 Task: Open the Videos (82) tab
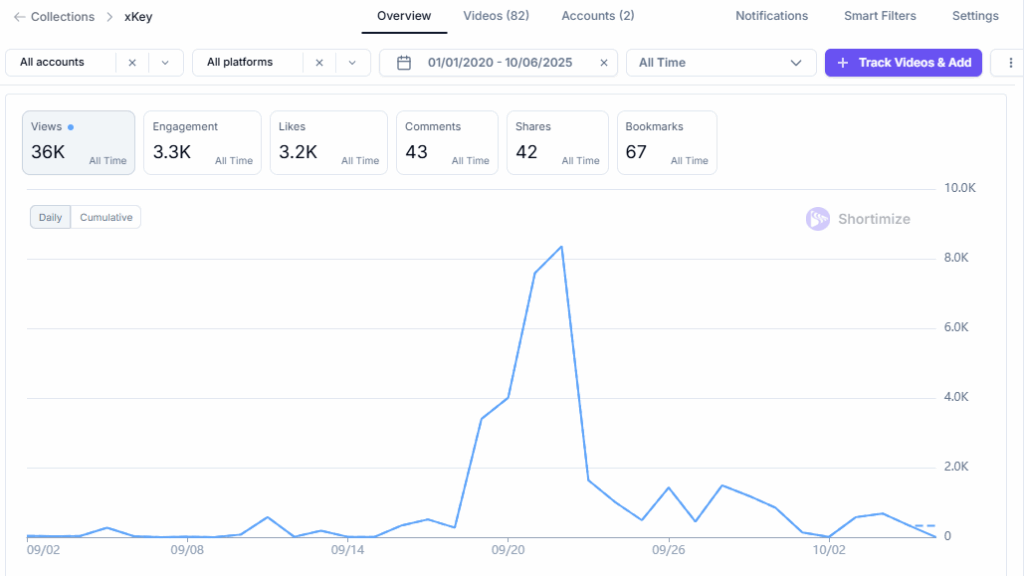496,16
